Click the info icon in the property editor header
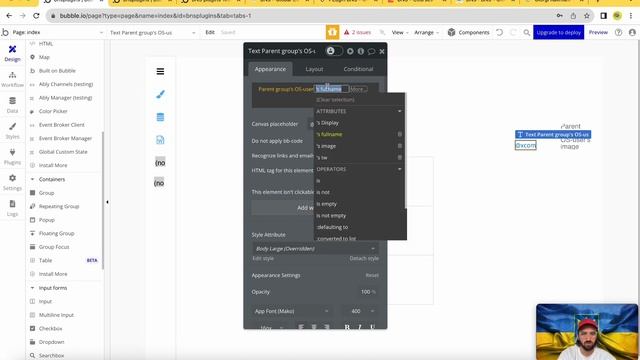 tap(361, 51)
